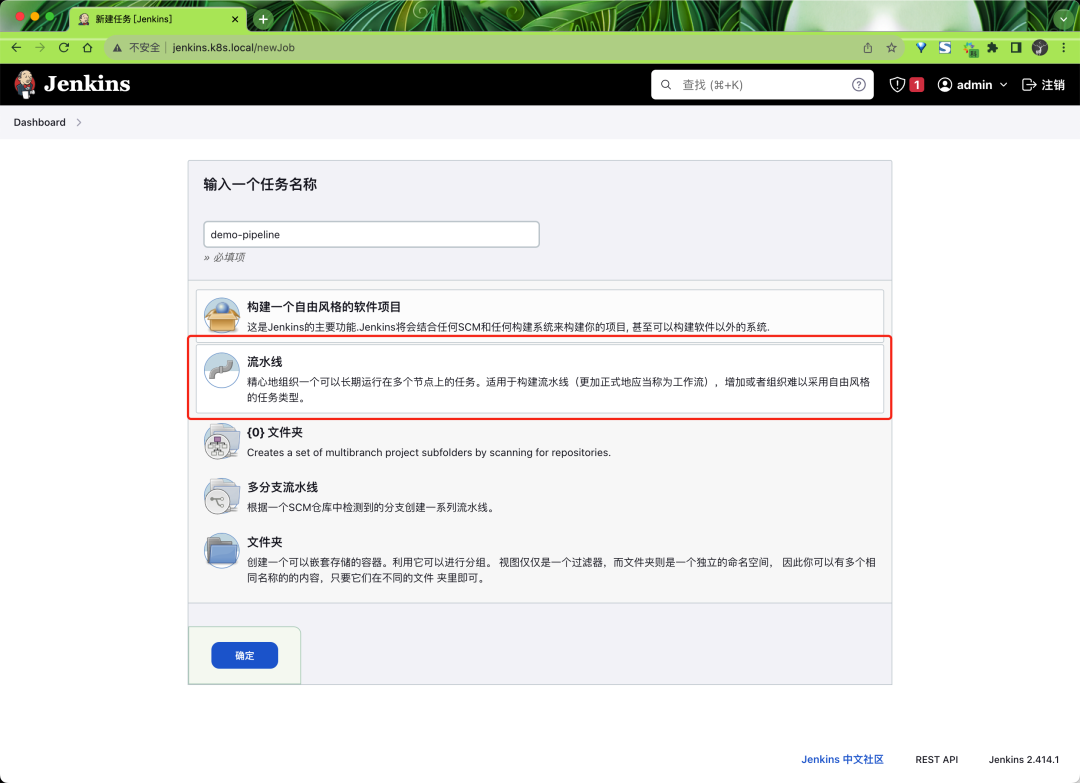1080x783 pixels.
Task: Choose the {0} 文件夹 item type
Action: [275, 432]
